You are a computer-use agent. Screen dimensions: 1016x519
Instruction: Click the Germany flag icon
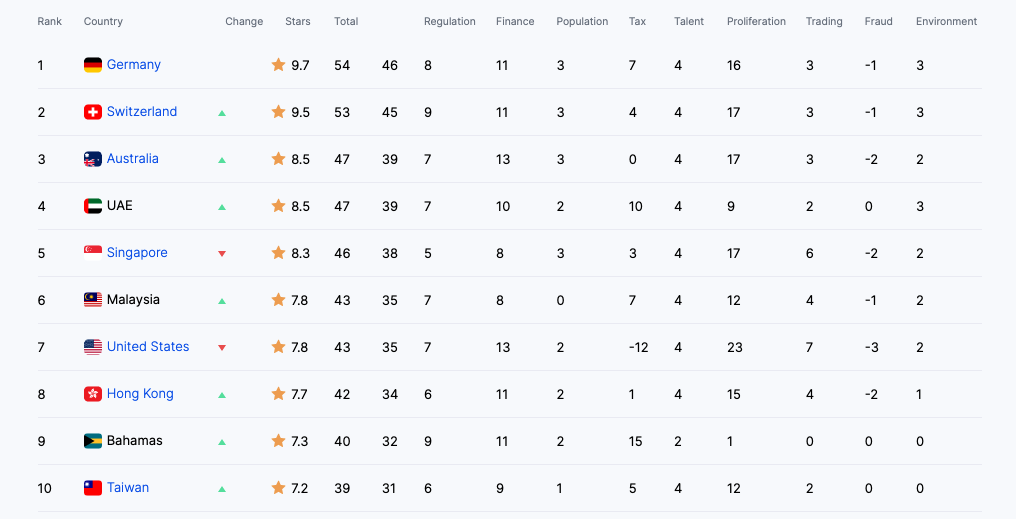[93, 65]
